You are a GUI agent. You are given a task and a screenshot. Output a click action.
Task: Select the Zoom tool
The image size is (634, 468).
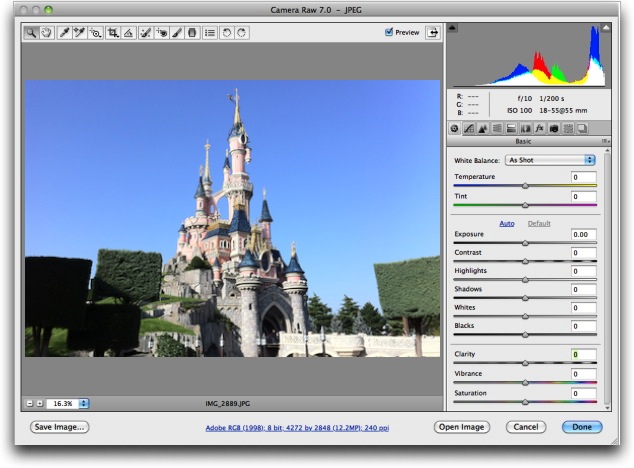click(31, 33)
